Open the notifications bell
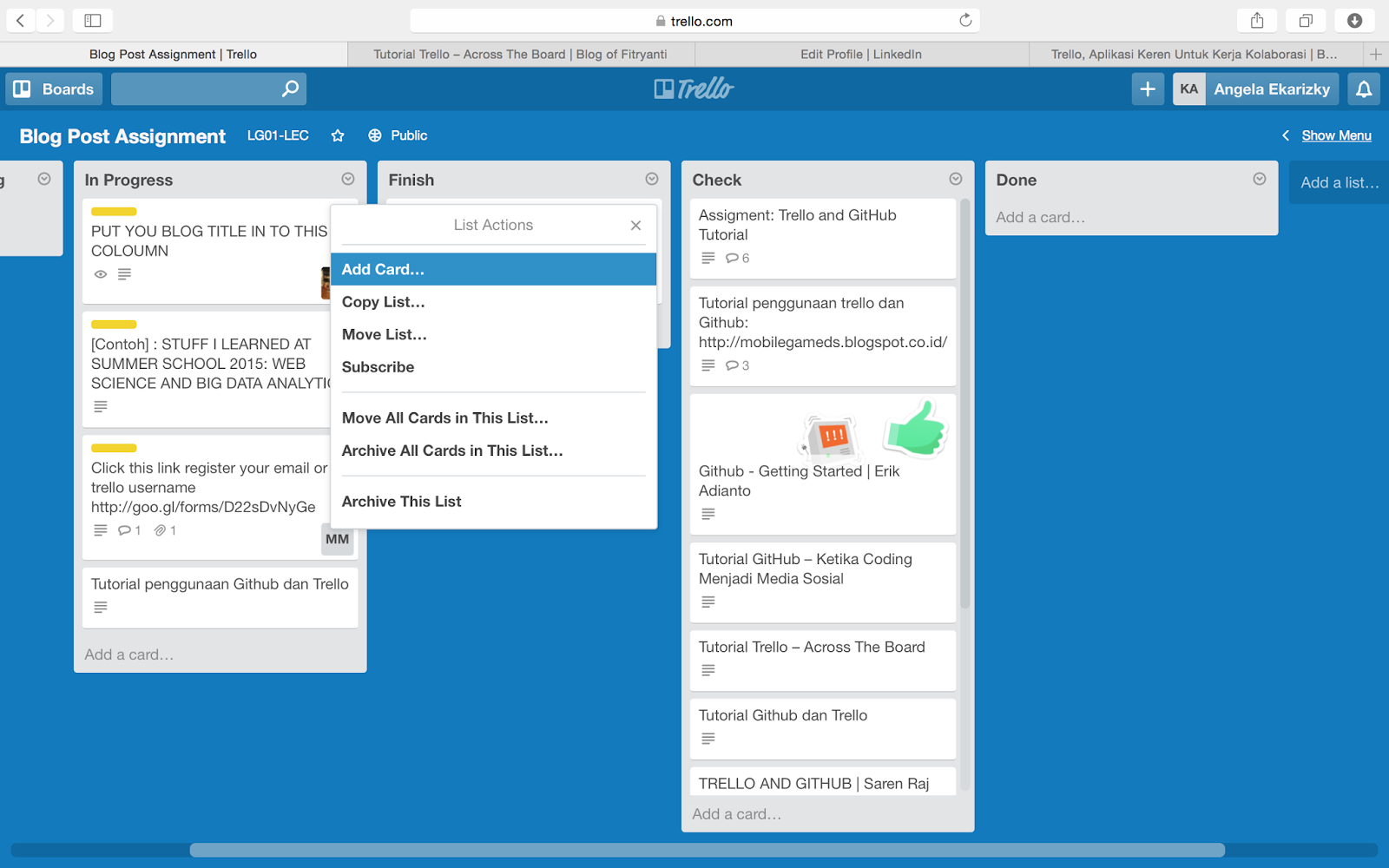The height and width of the screenshot is (868, 1389). coord(1364,89)
